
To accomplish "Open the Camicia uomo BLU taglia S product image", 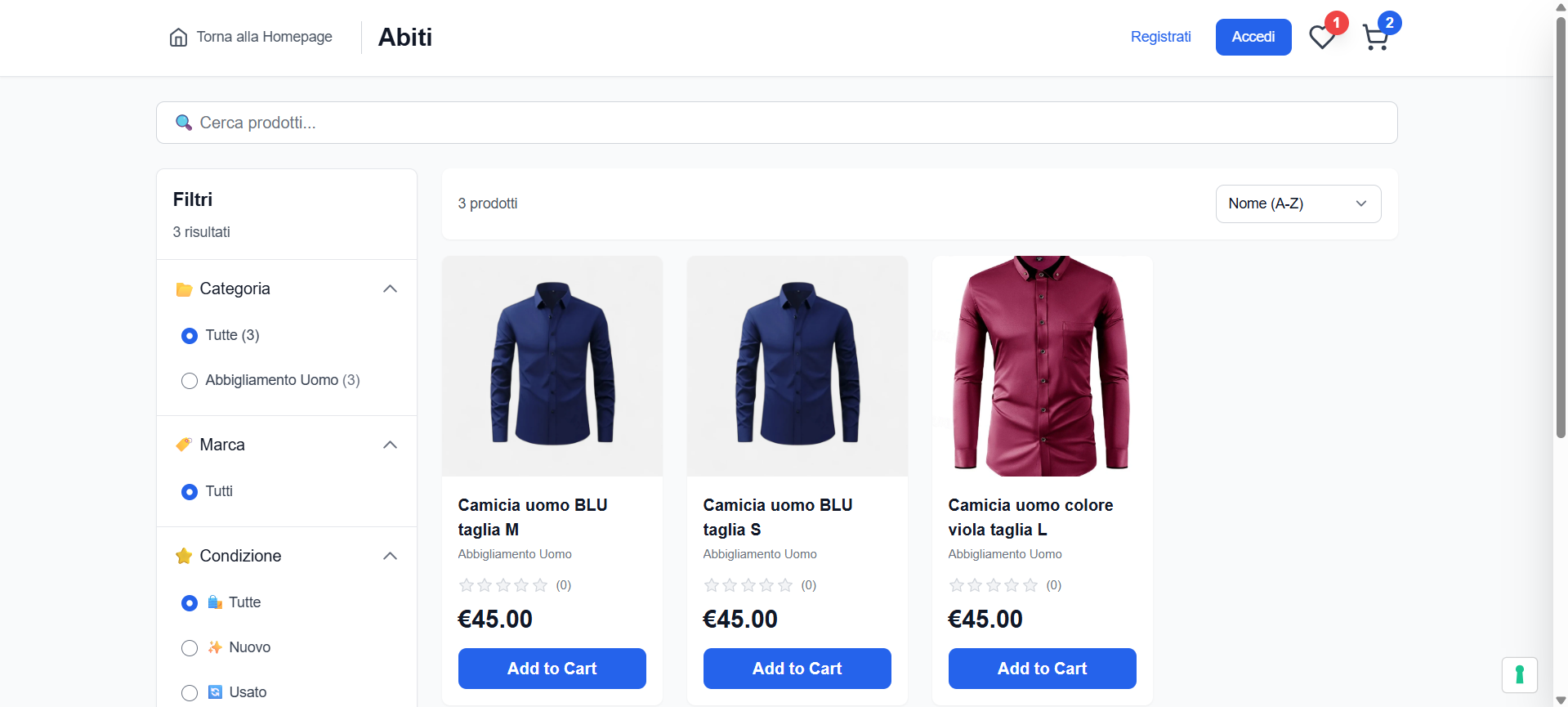I will 797,365.
